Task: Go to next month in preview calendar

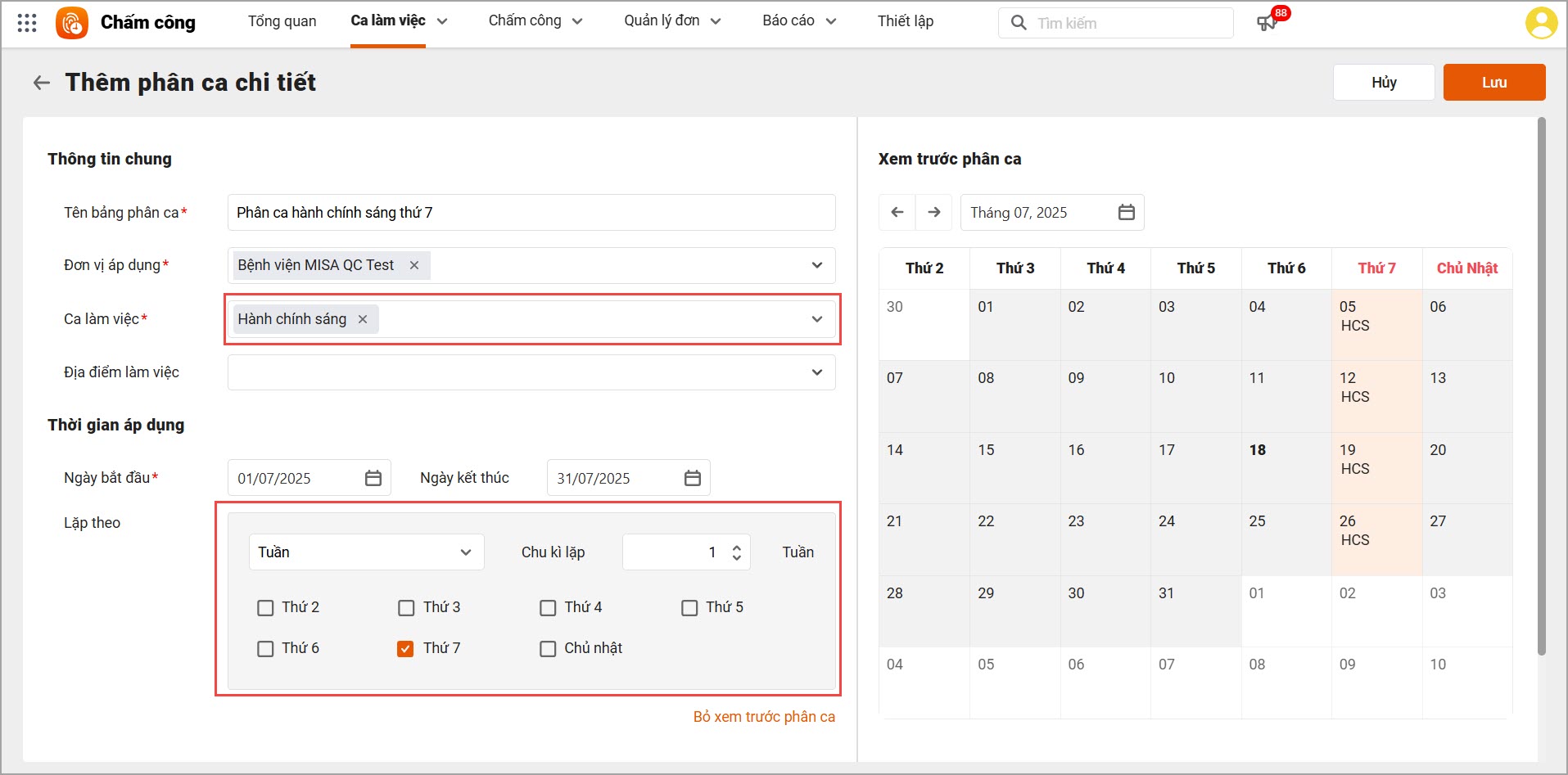Action: coord(934,213)
